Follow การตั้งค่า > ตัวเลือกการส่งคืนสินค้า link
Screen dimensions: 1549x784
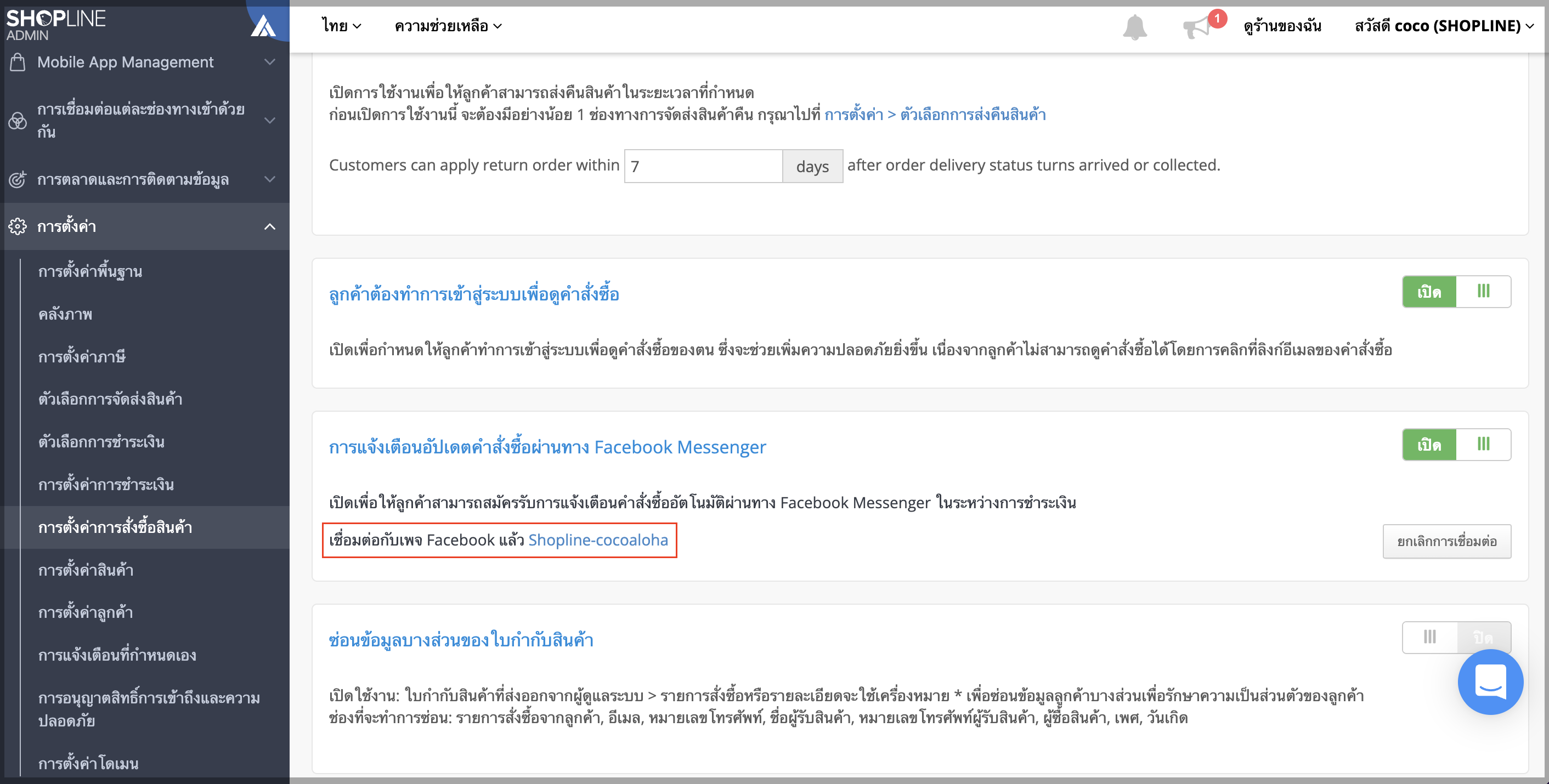pyautogui.click(x=935, y=114)
